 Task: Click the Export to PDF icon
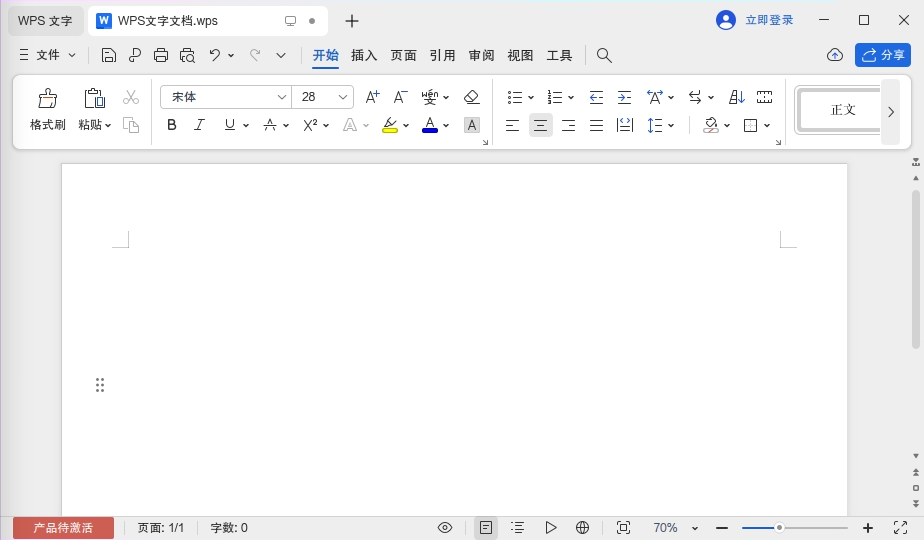(x=135, y=55)
